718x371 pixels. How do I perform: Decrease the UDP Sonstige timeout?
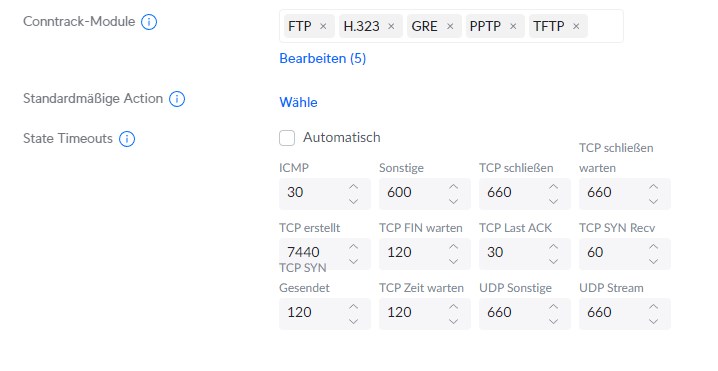click(x=553, y=321)
